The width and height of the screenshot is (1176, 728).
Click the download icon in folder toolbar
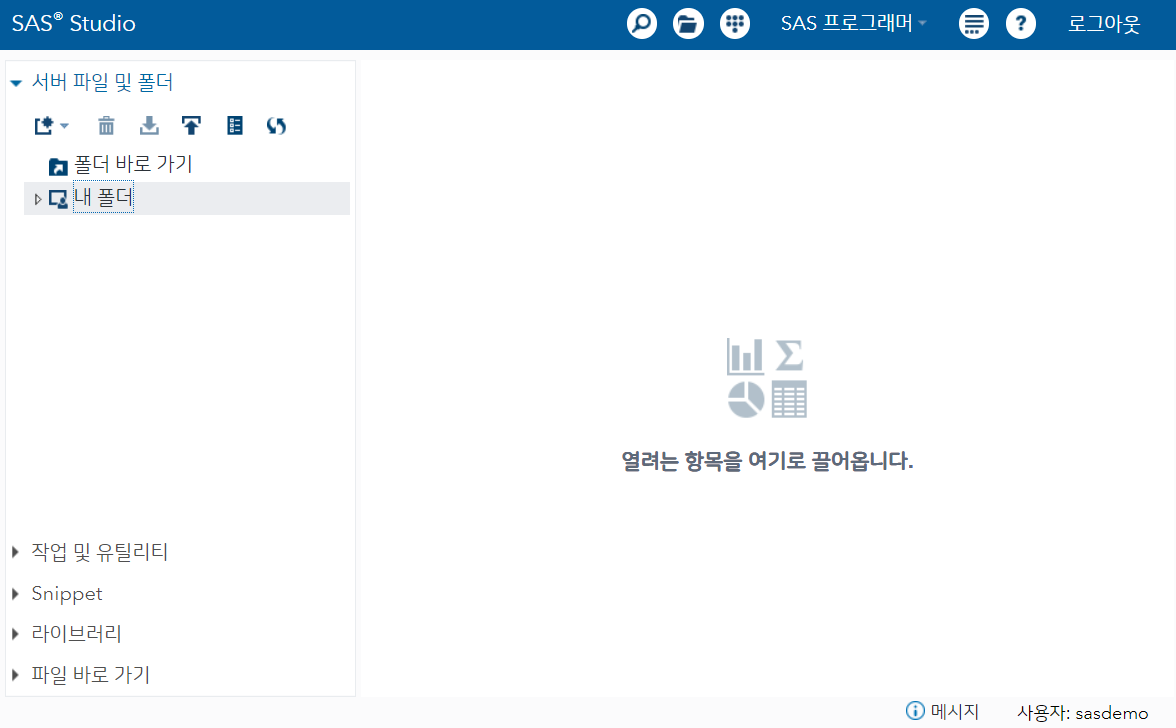coord(149,125)
